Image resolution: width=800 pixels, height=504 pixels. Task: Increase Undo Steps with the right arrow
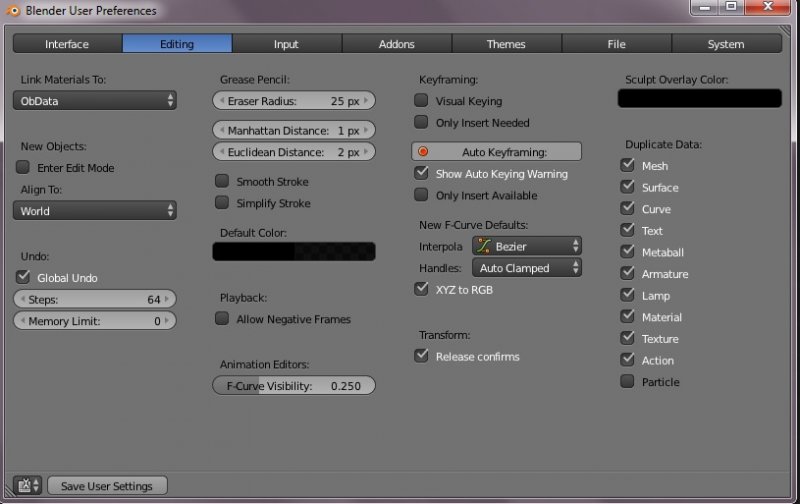(x=167, y=299)
